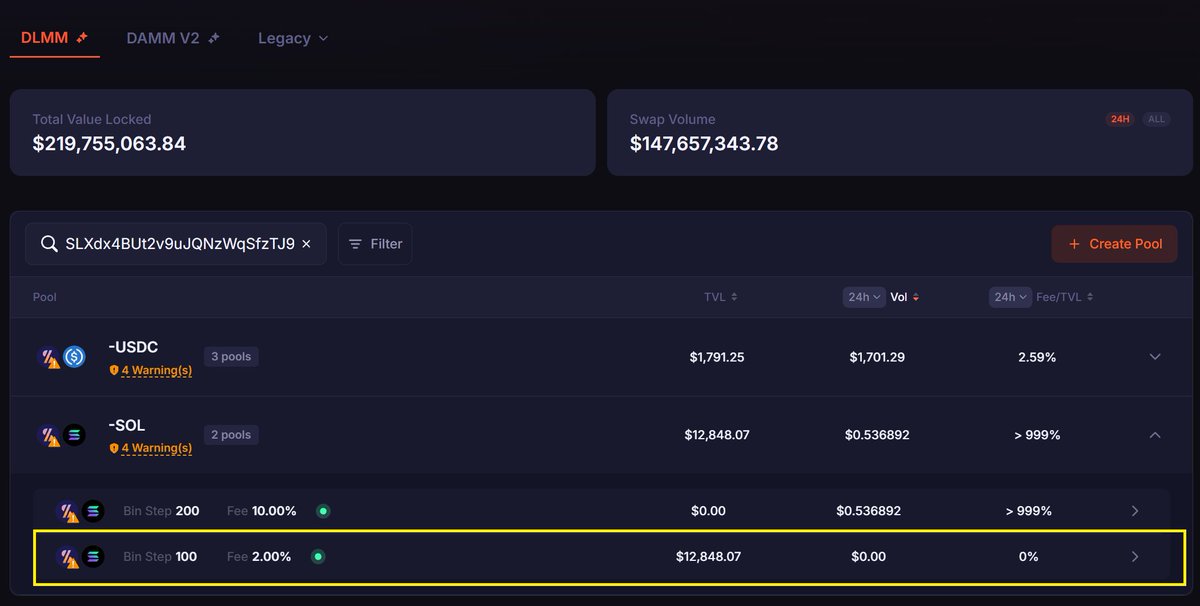Viewport: 1200px width, 606px height.
Task: Click Fee 10.00% label
Action: click(262, 511)
